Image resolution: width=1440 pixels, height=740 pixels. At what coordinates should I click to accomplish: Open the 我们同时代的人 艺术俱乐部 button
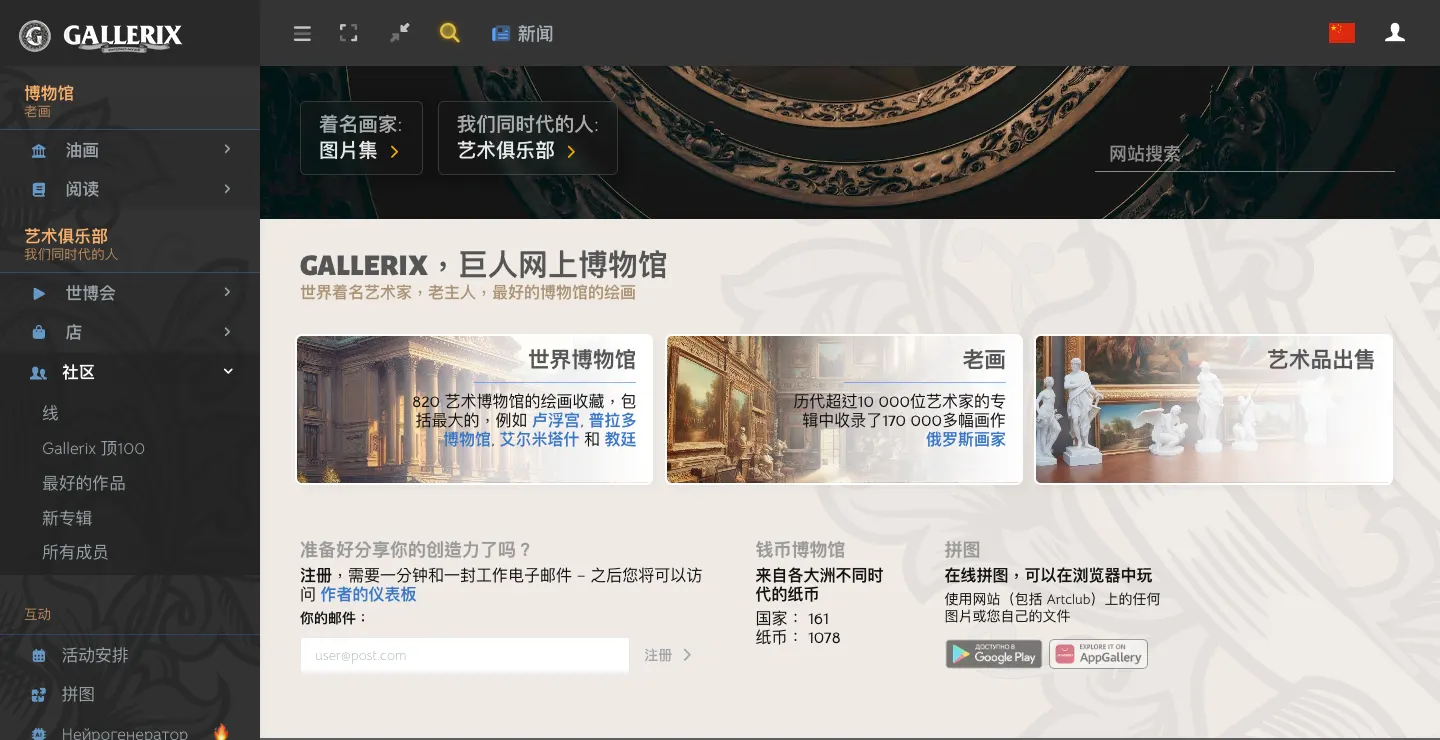528,138
